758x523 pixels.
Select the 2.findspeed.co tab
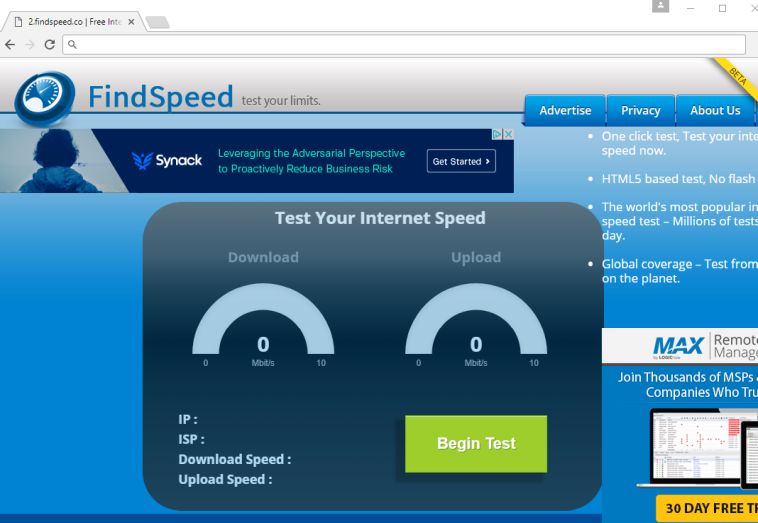[x=74, y=22]
